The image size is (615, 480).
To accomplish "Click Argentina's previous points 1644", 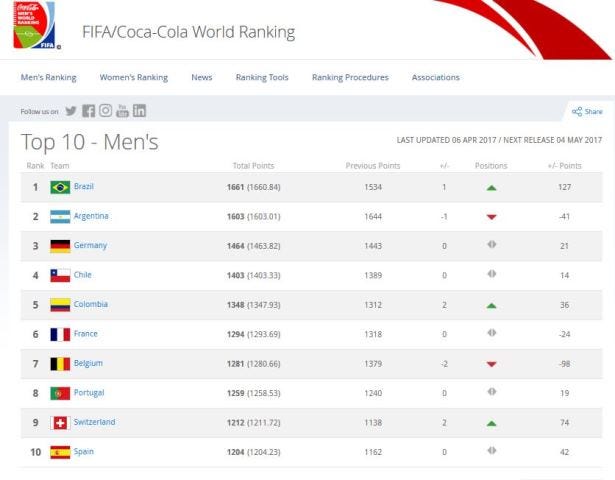I will pyautogui.click(x=373, y=216).
